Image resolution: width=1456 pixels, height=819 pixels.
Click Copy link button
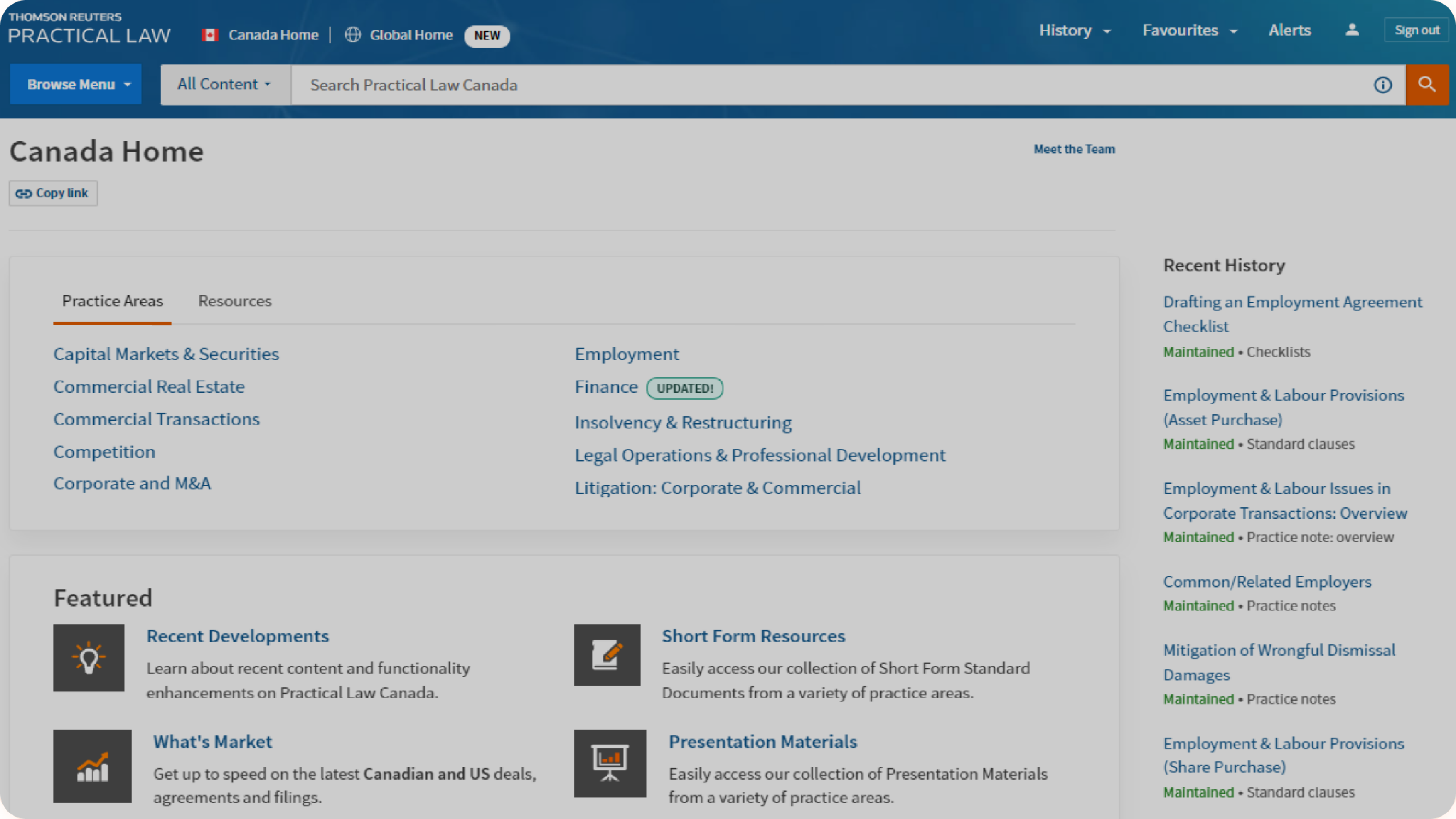pos(54,193)
